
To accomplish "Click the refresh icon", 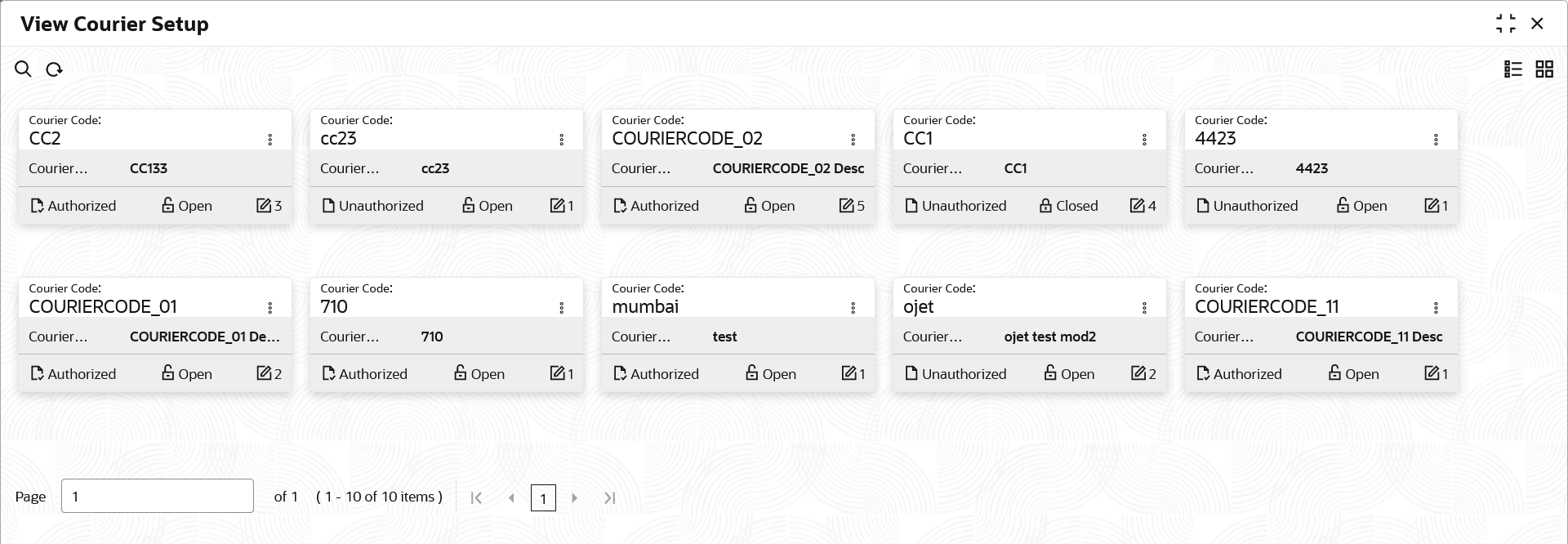I will 54,69.
